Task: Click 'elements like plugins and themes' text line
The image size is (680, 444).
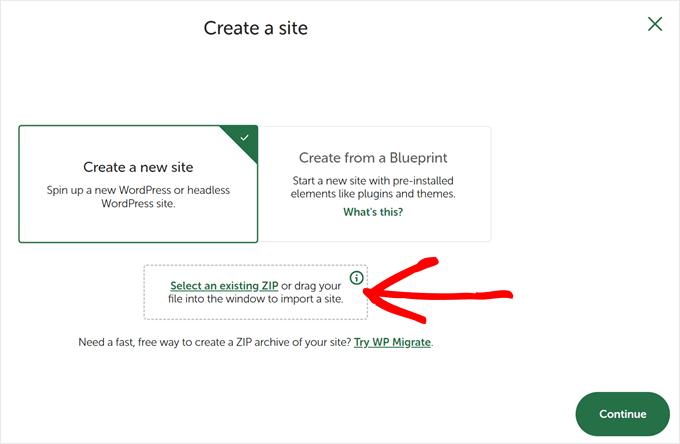Action: click(x=374, y=194)
